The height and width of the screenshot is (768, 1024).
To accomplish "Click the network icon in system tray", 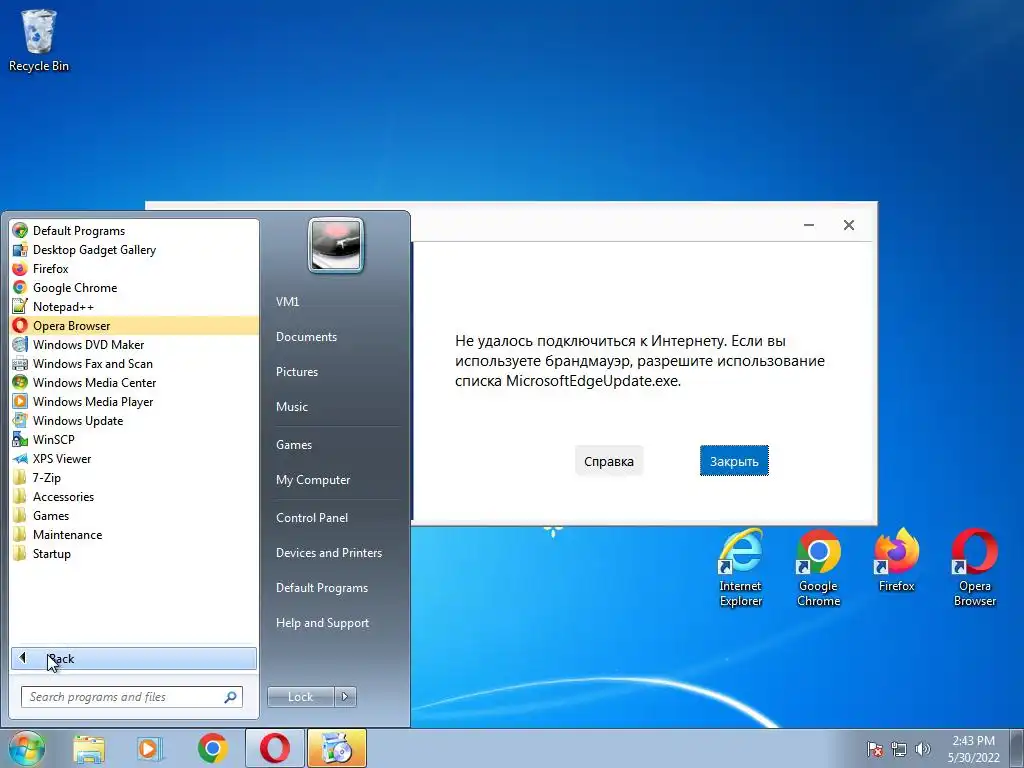I will (899, 750).
